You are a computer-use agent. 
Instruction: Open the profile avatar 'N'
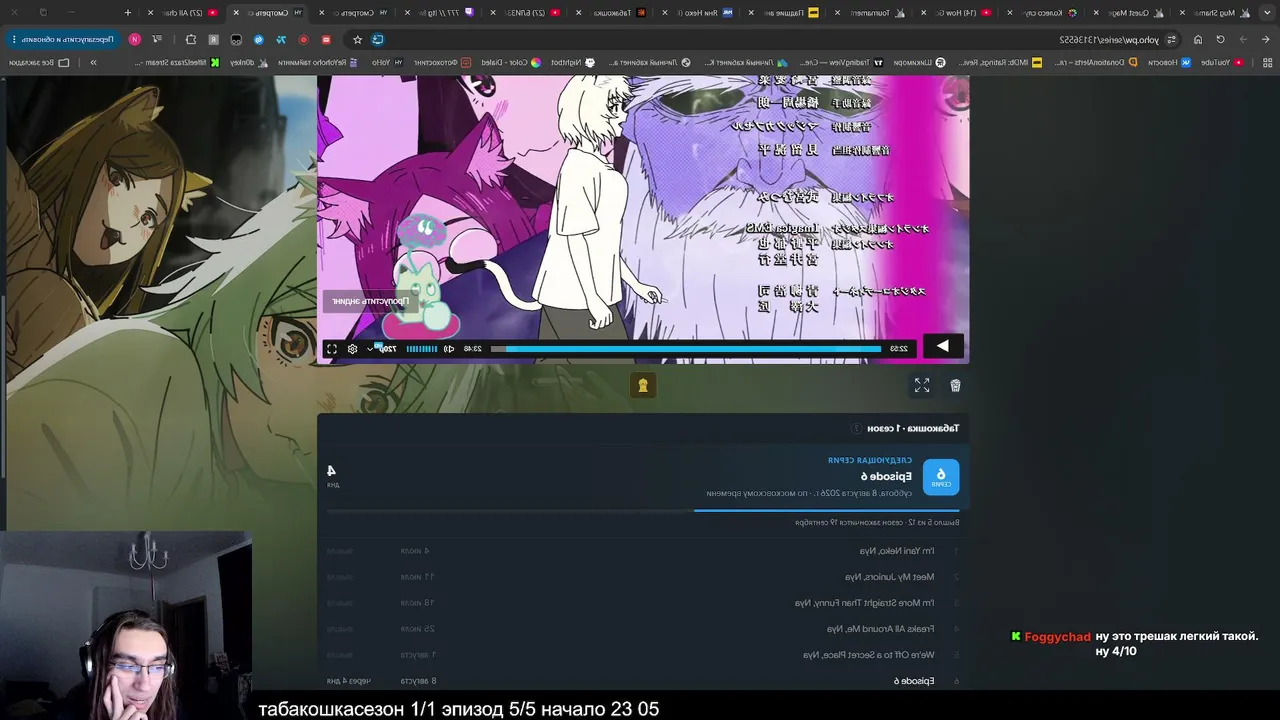[135, 39]
